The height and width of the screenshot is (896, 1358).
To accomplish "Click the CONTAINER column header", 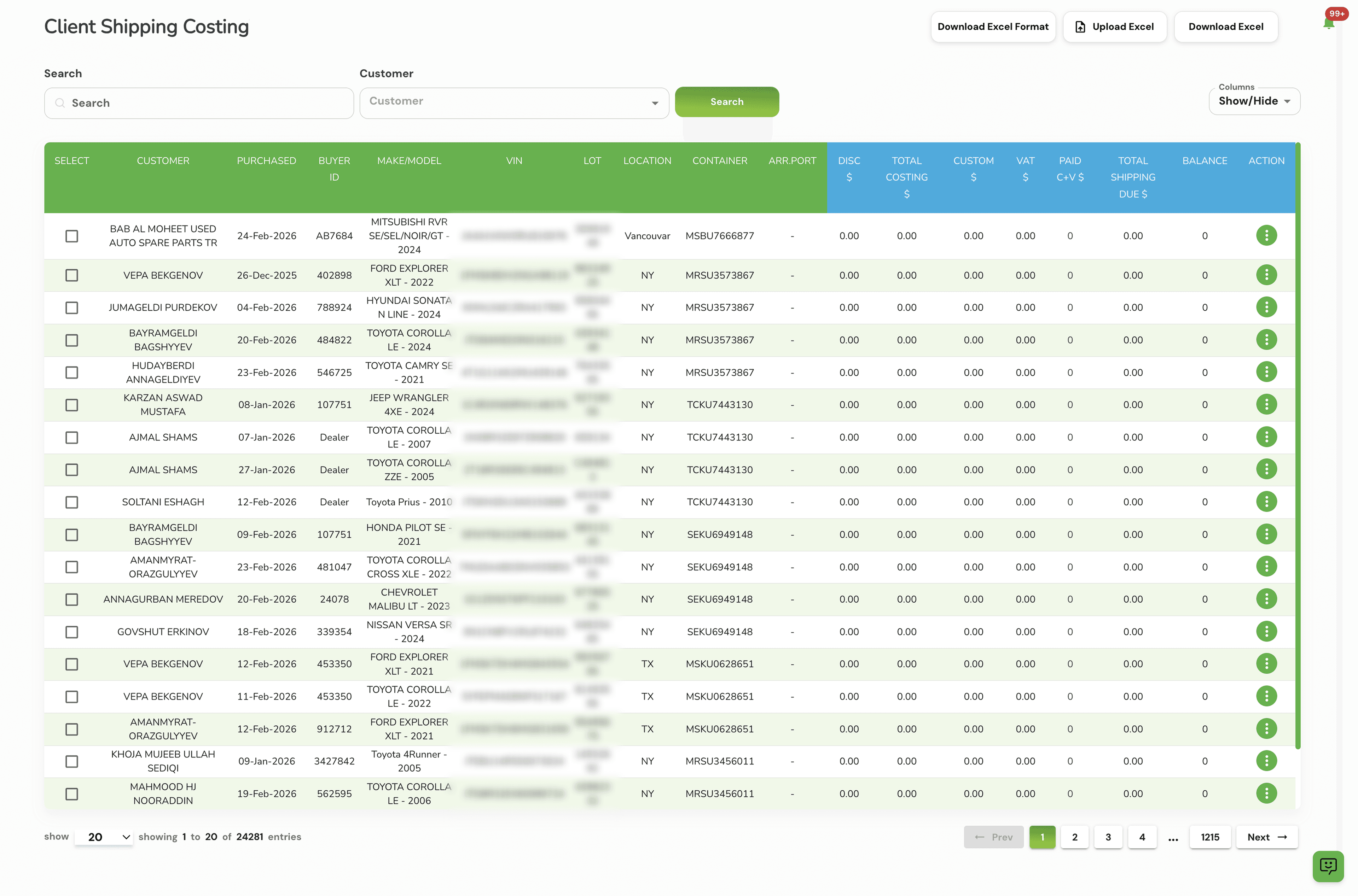I will click(719, 161).
